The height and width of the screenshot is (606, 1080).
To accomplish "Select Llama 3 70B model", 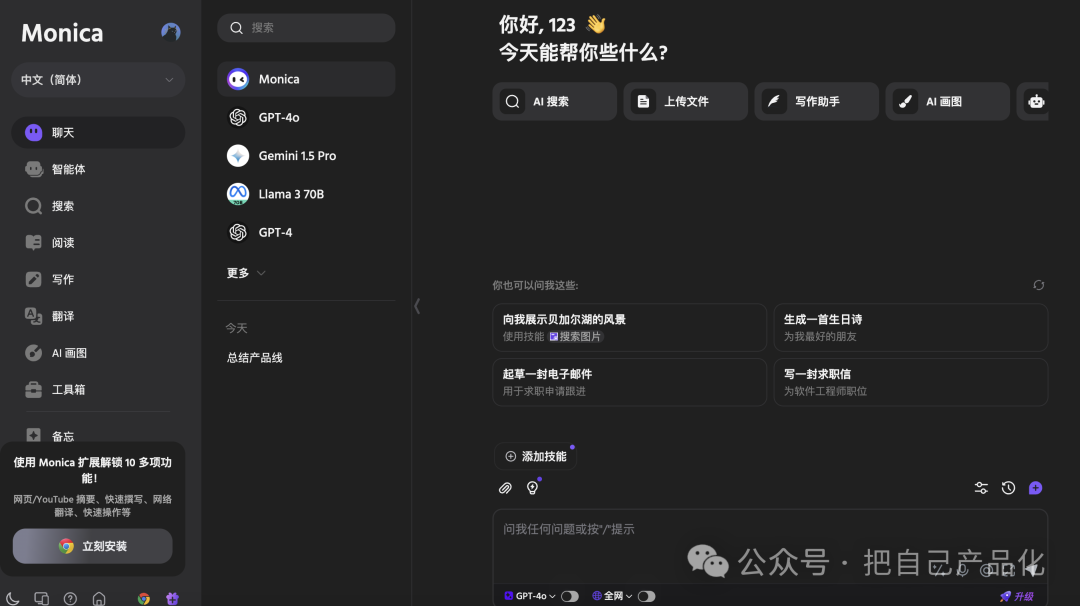I will pyautogui.click(x=306, y=194).
